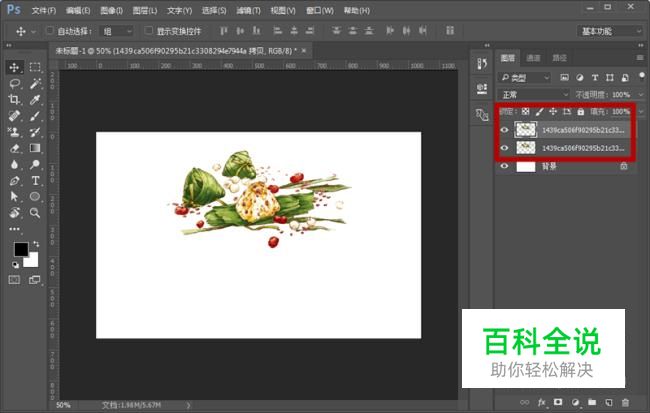Select the Lasso tool
This screenshot has height=413, width=650.
point(14,84)
